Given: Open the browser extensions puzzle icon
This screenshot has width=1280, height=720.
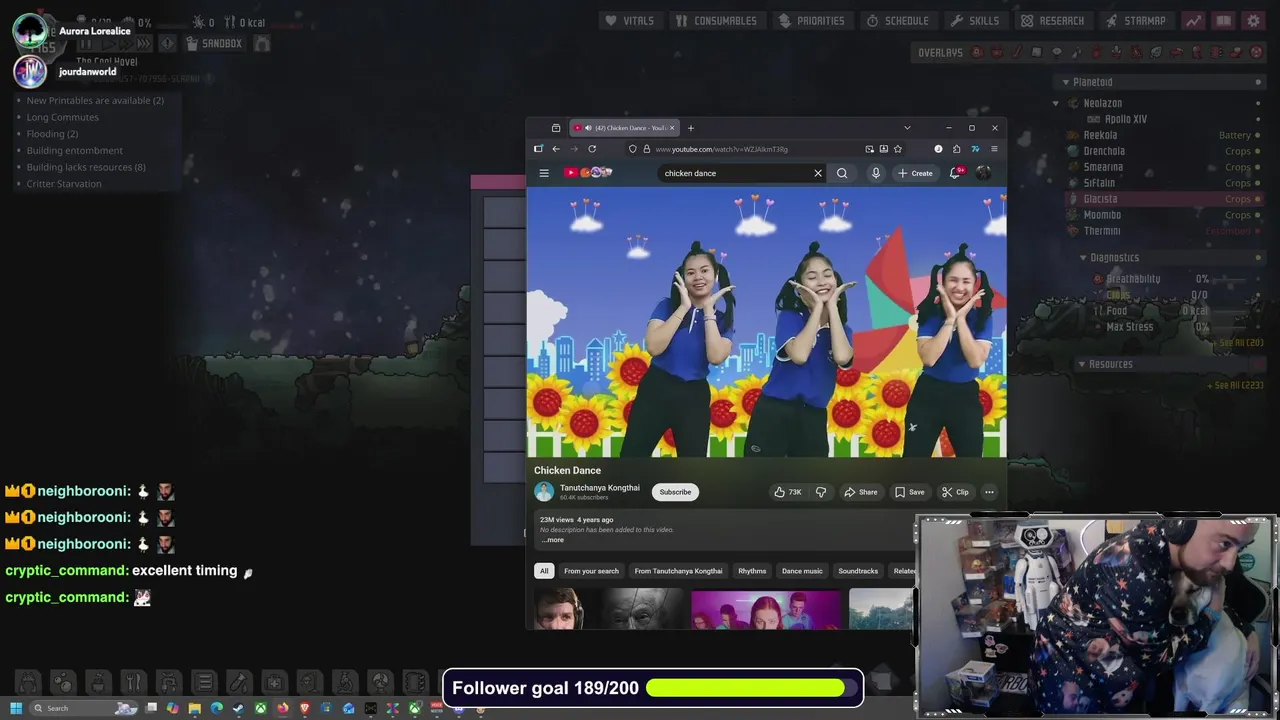Looking at the screenshot, I should 957,149.
